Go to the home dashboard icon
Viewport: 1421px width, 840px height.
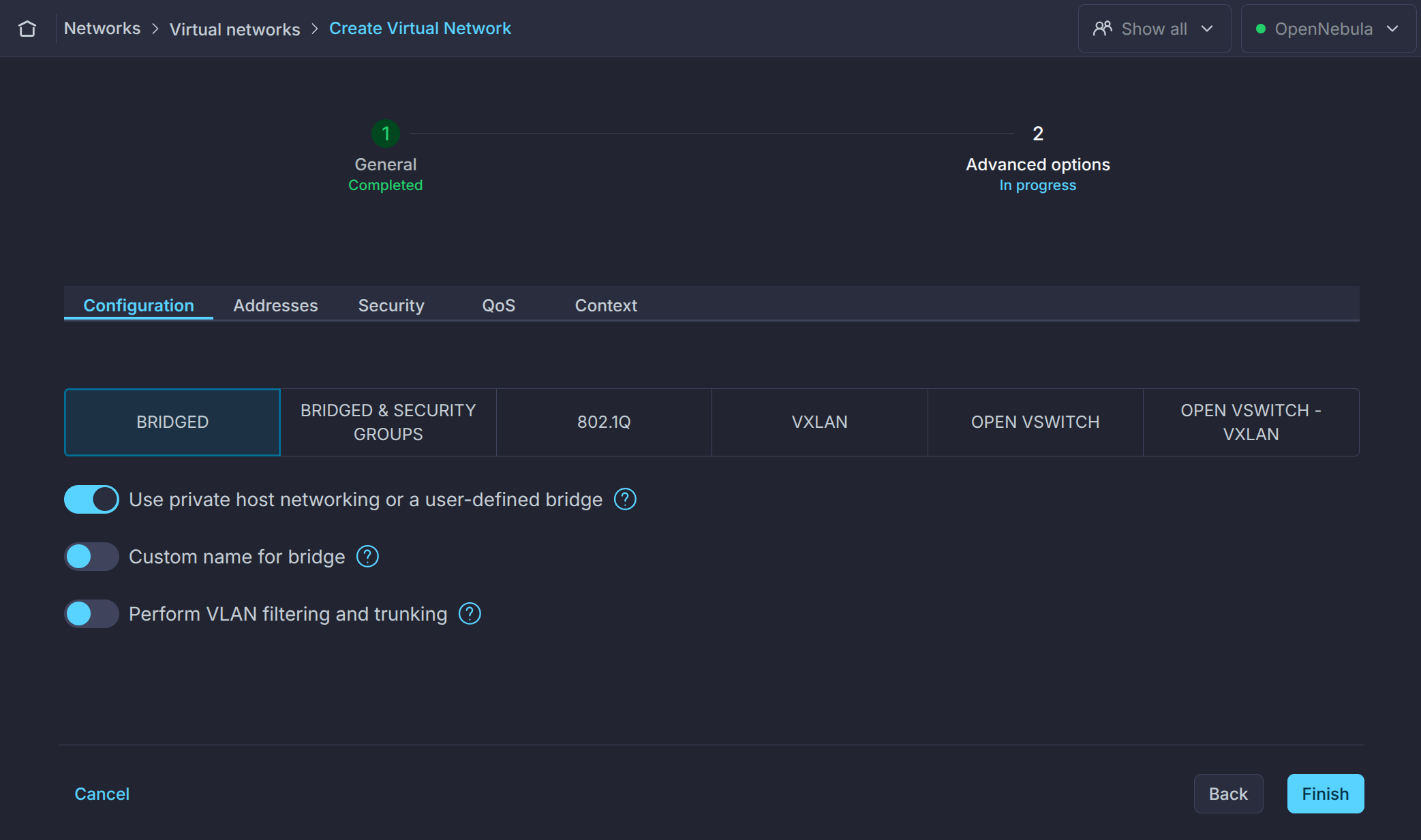click(27, 29)
